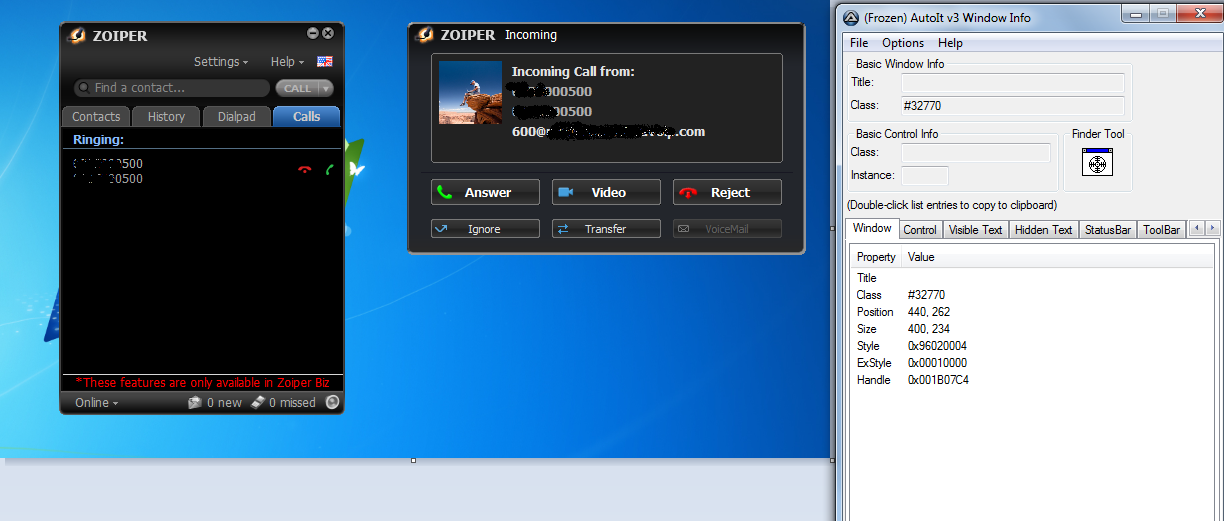Open the AutoIt Help menu

950,43
